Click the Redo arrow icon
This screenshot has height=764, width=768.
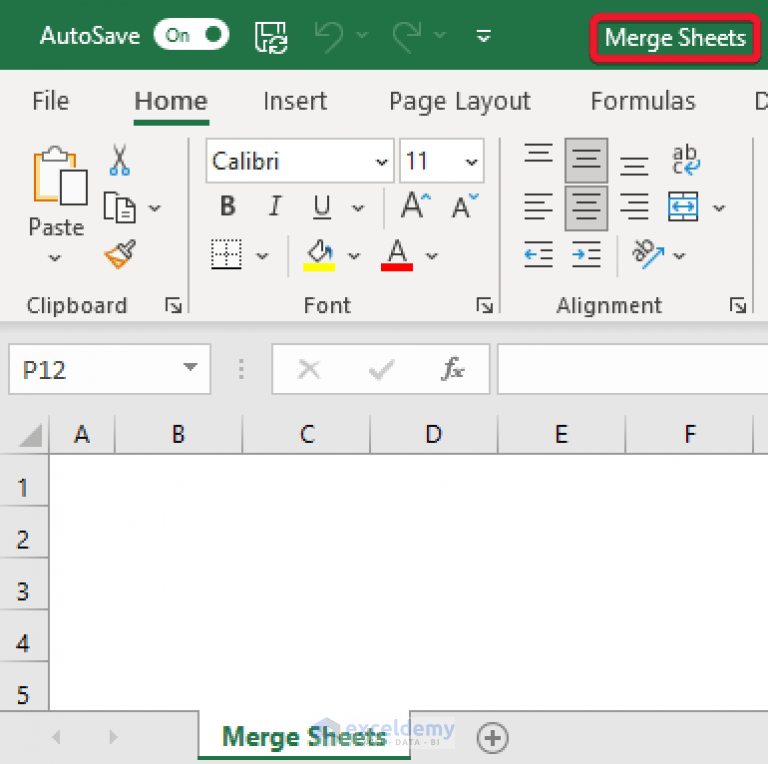(x=407, y=36)
